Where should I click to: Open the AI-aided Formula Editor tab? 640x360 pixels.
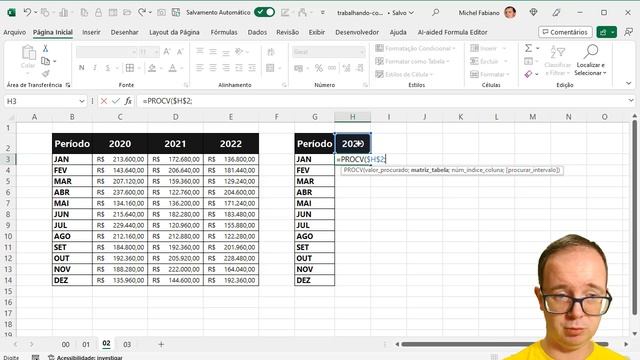(x=452, y=32)
